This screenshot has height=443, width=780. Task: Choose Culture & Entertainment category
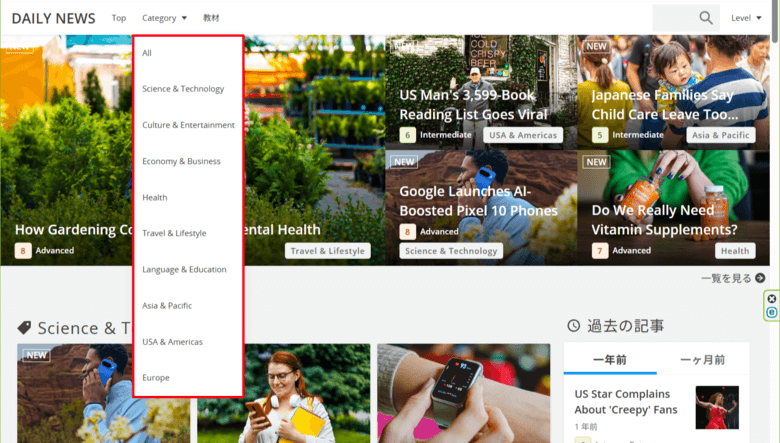188,125
